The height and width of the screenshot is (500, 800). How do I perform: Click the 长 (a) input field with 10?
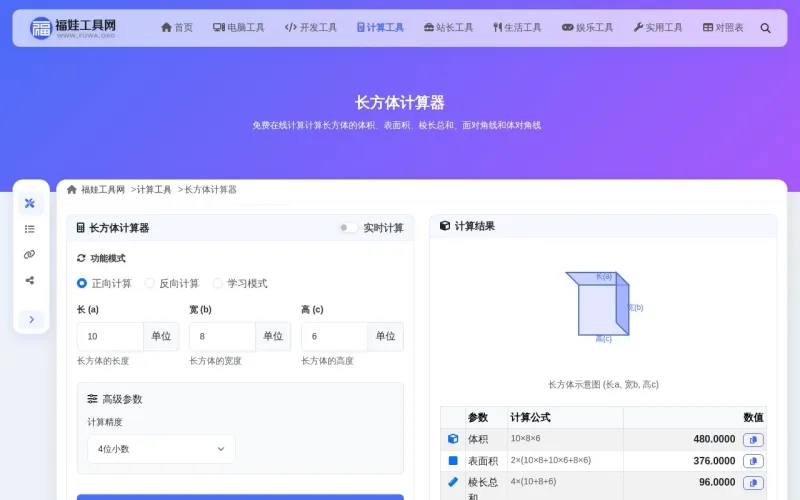point(110,336)
